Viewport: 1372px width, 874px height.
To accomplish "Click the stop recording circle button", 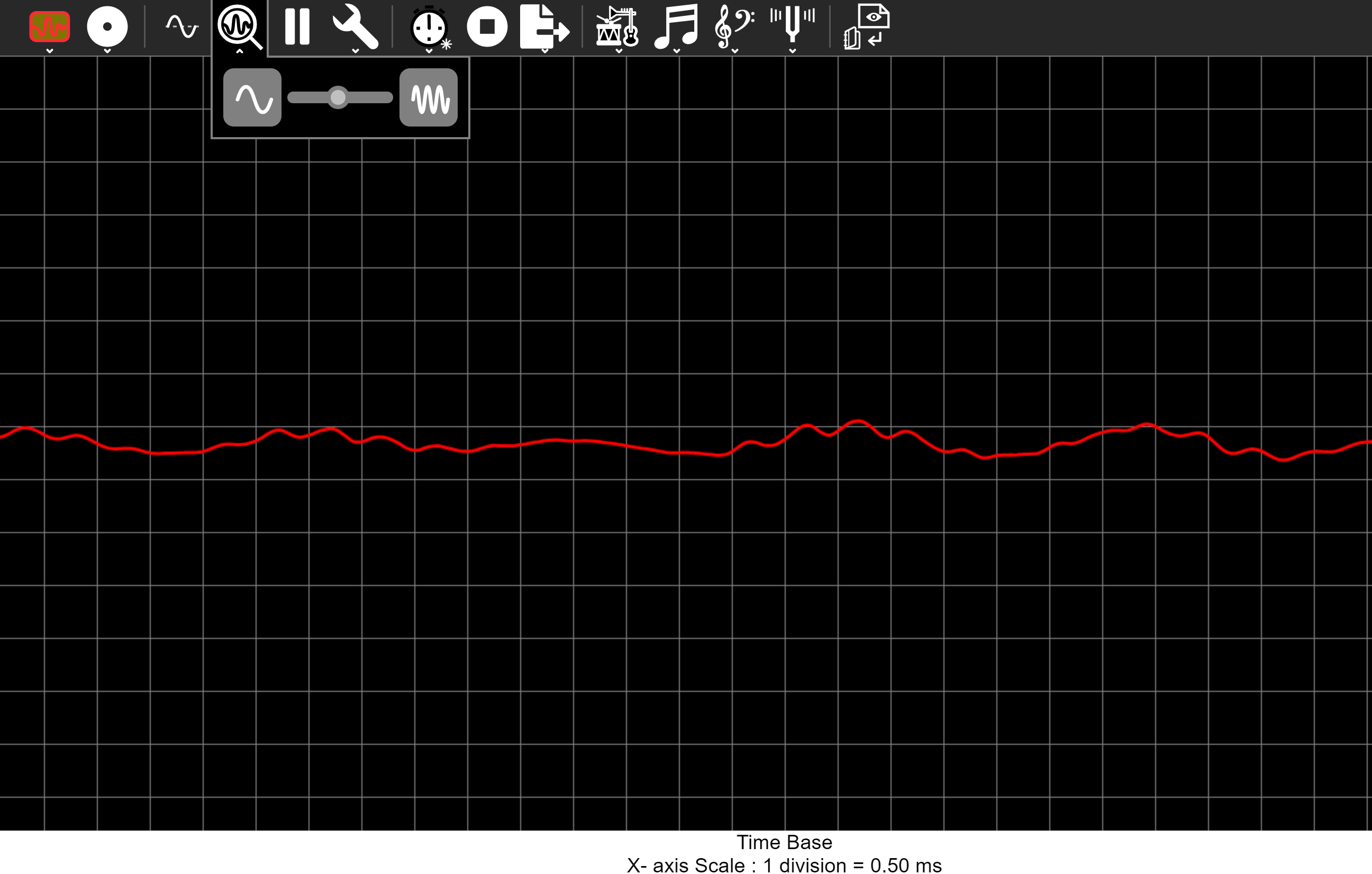I will [x=487, y=26].
